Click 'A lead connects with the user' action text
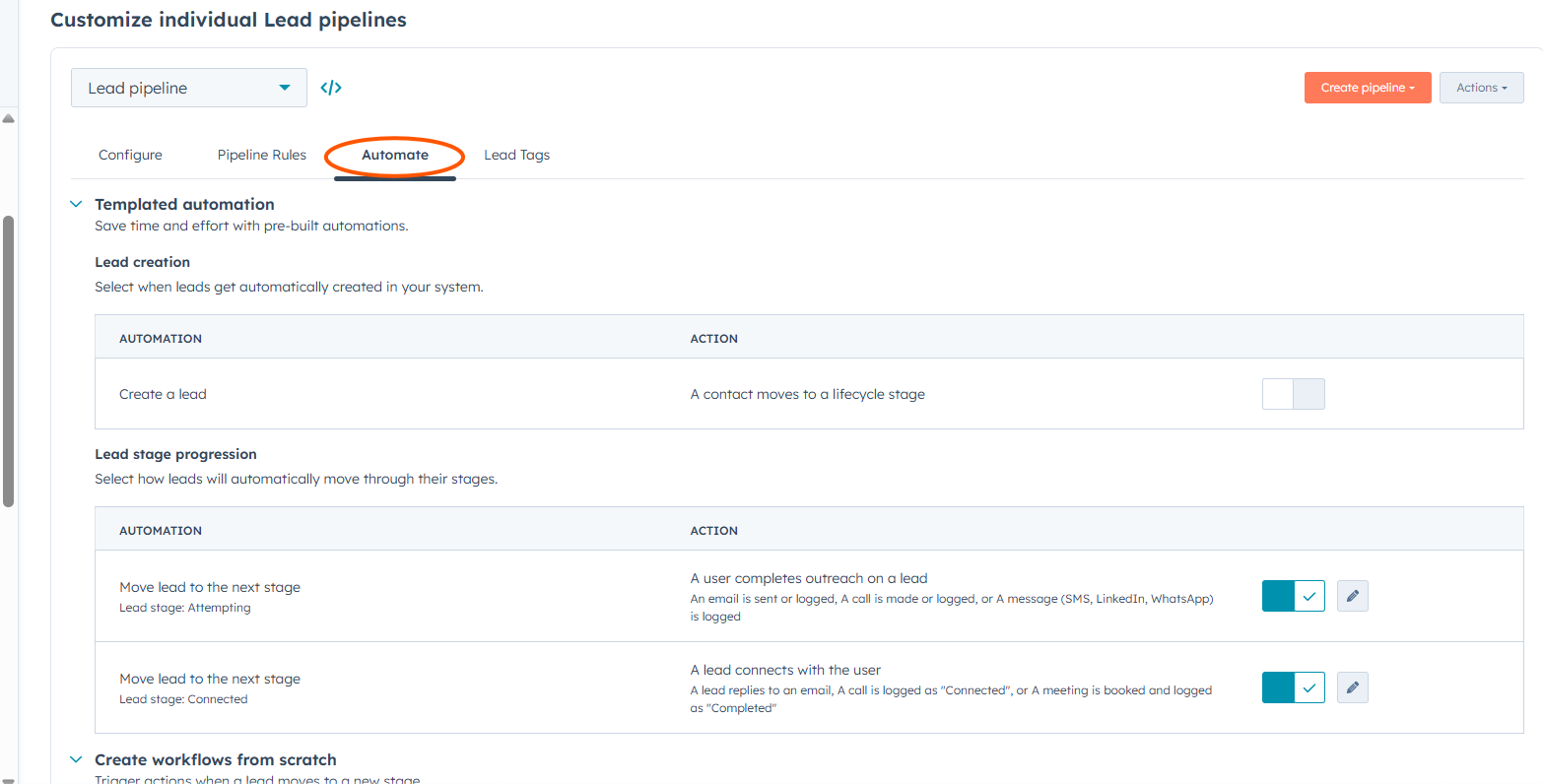Viewport: 1543px width, 784px height. tap(785, 670)
